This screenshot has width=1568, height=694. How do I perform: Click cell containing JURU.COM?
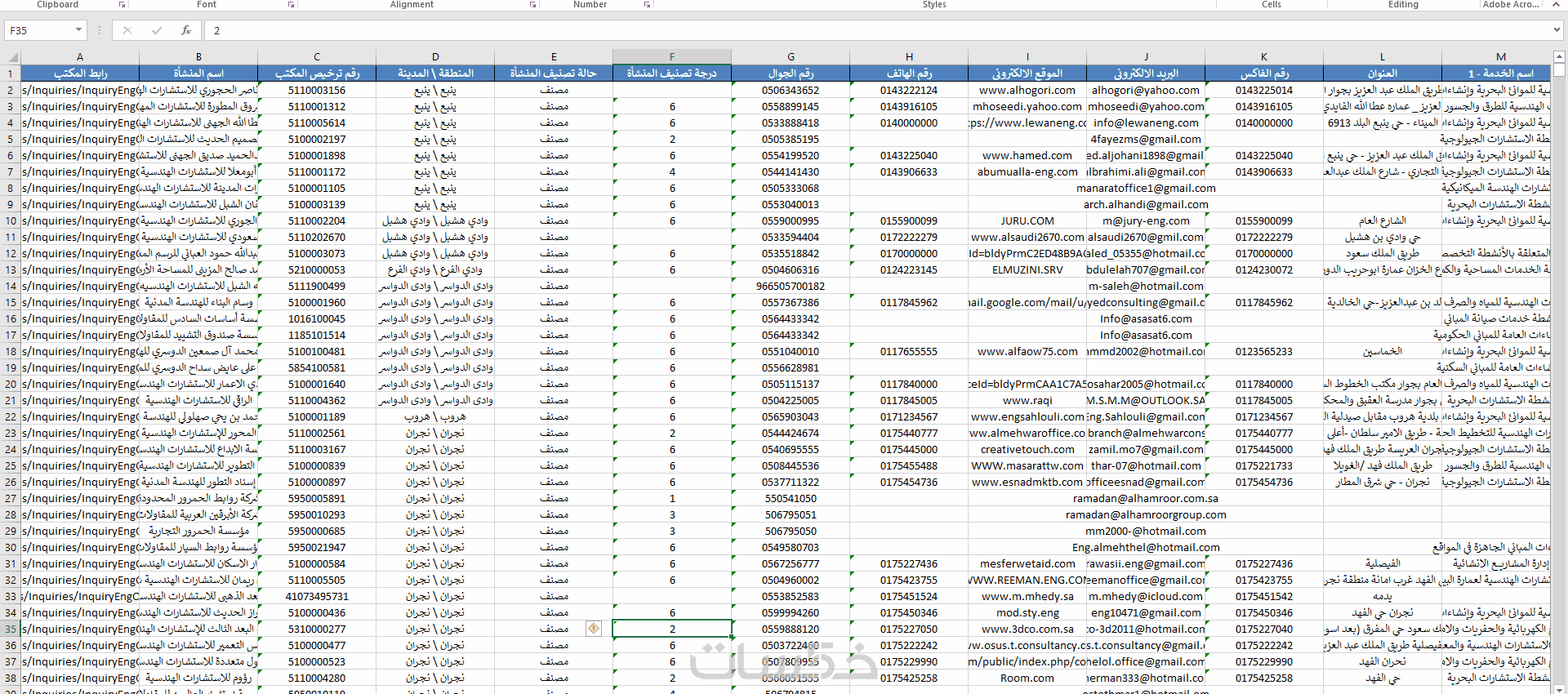(x=1027, y=220)
